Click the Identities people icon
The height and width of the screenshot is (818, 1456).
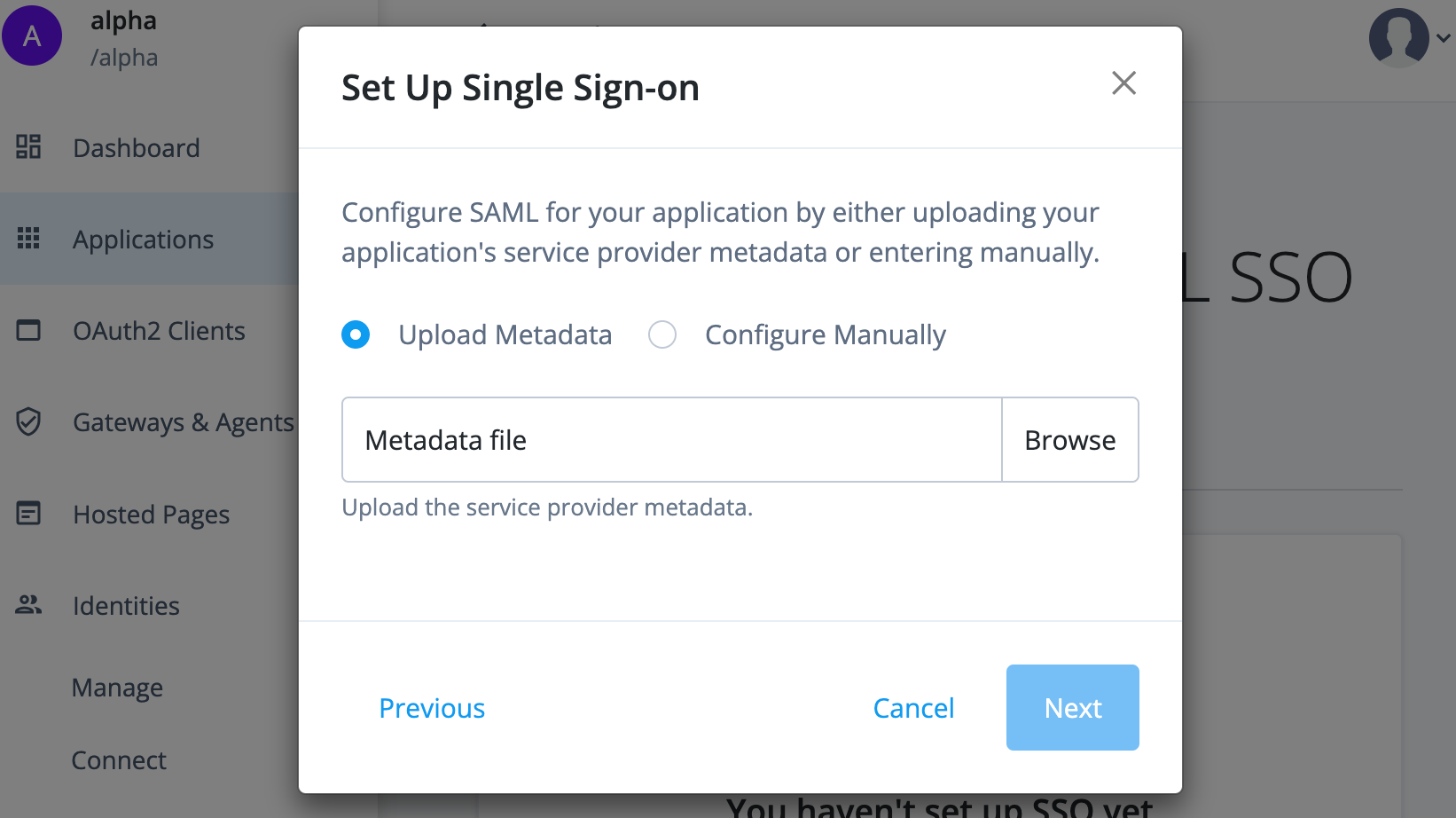pos(27,604)
